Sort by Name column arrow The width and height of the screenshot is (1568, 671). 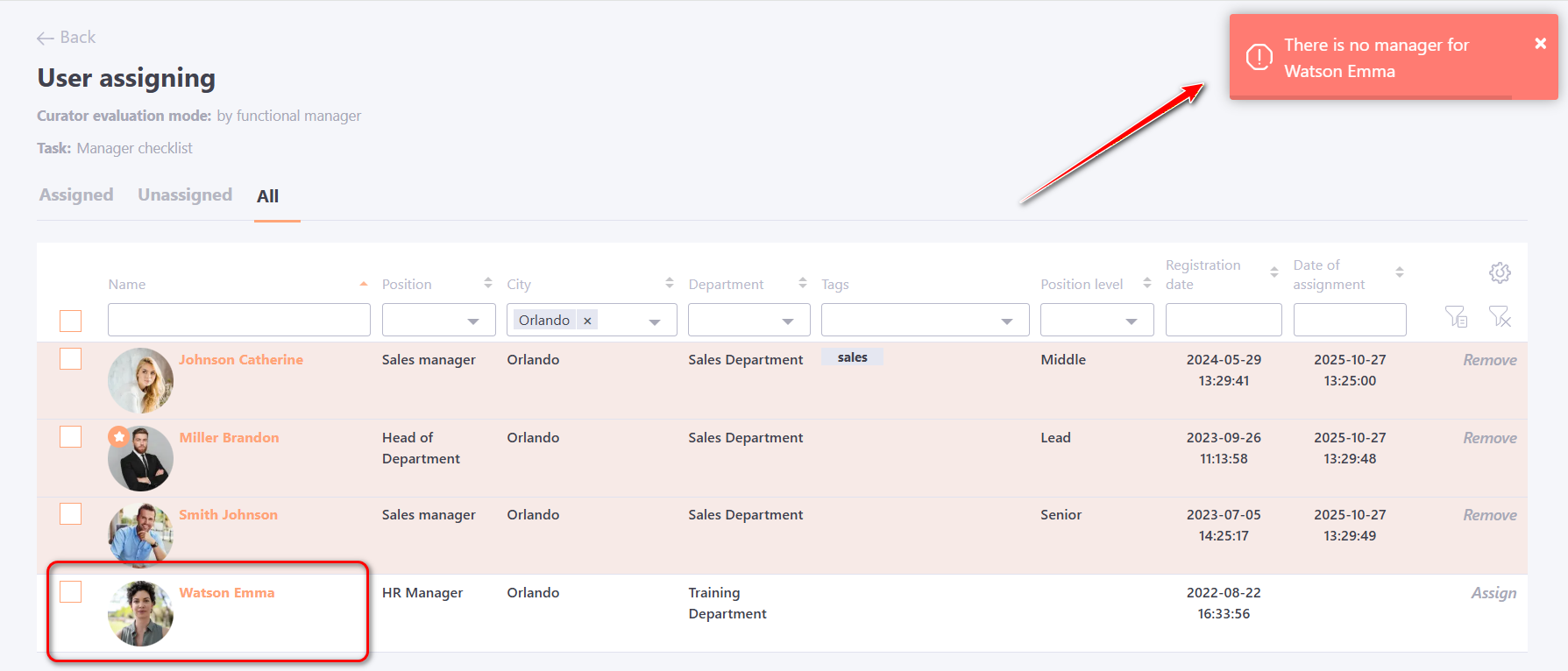pyautogui.click(x=363, y=284)
